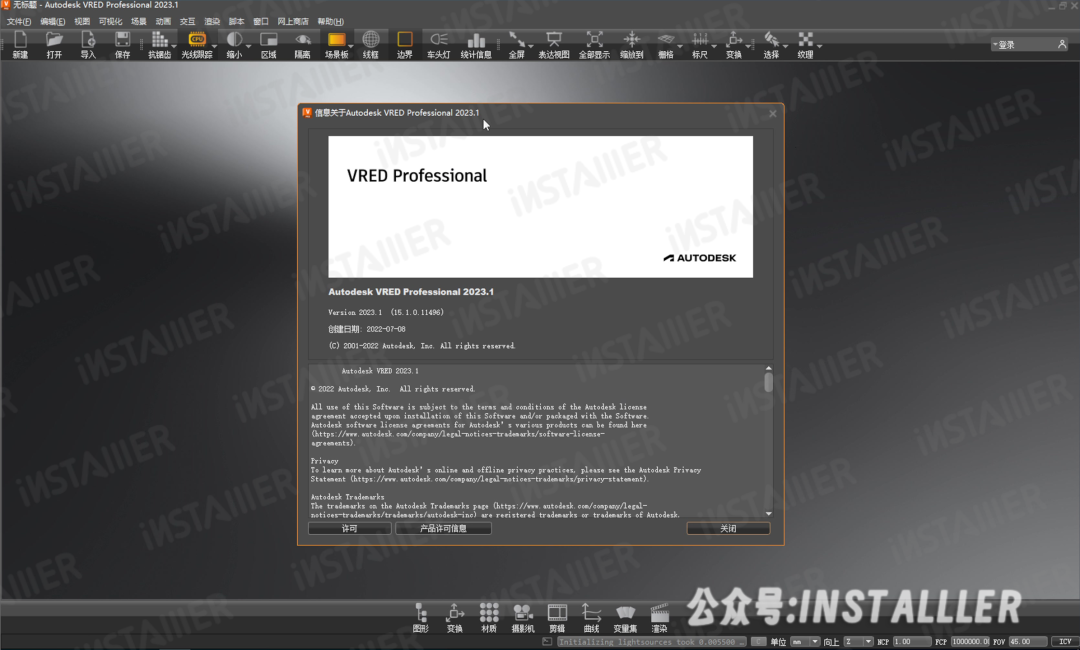Toggle 表达视图 (Presentation view) icon
This screenshot has width=1080, height=650.
pyautogui.click(x=554, y=45)
